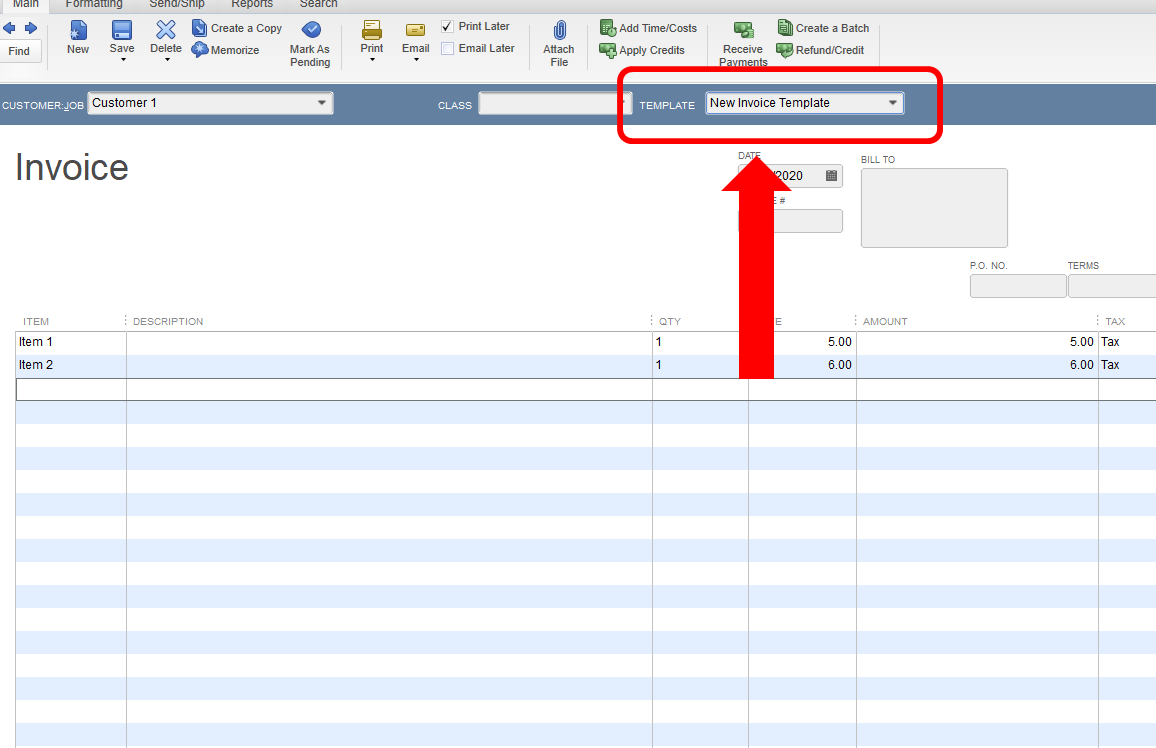Enable the Email Later checkbox
The width and height of the screenshot is (1156, 748).
446,47
